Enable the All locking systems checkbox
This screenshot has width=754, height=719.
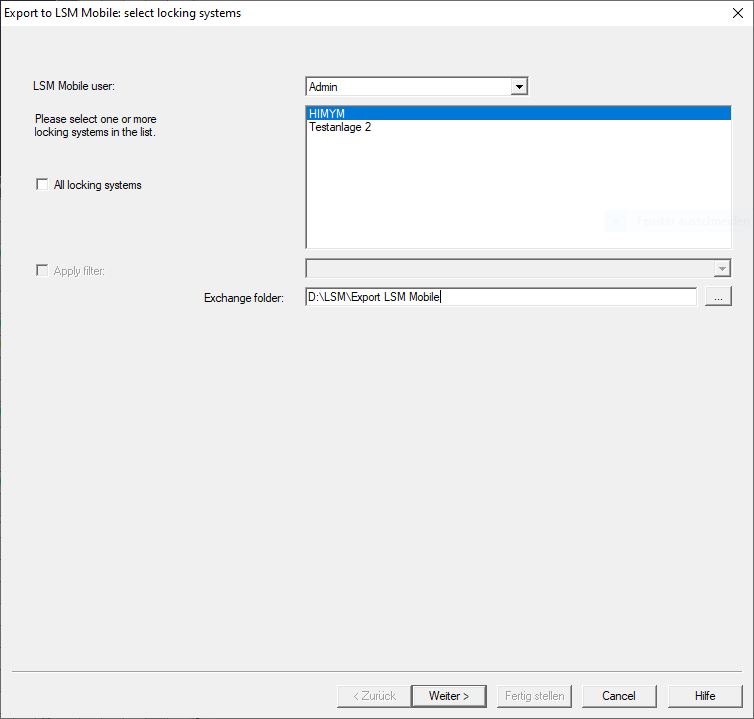coord(42,185)
